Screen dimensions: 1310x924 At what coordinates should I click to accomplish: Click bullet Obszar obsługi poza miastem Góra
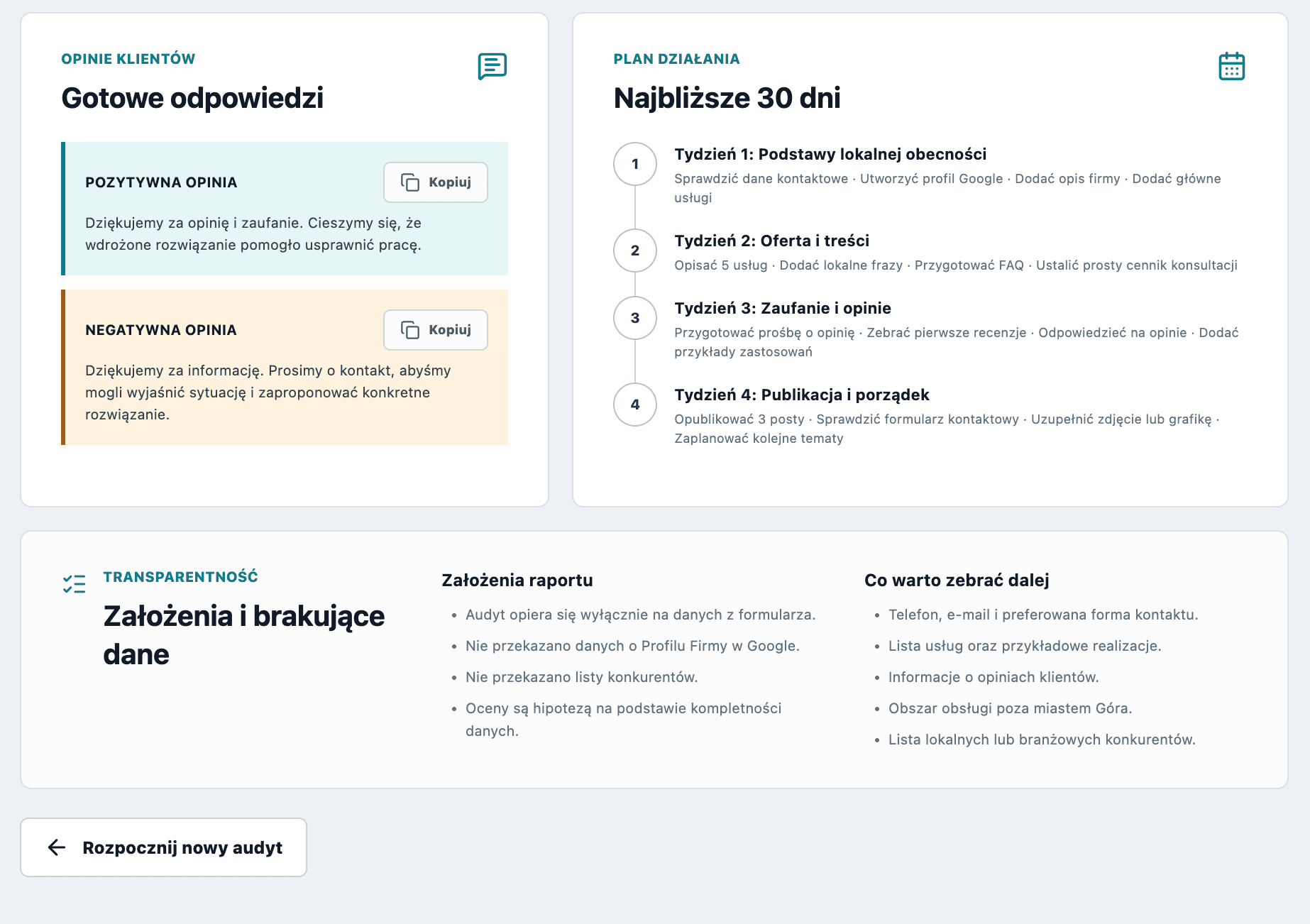tap(1010, 708)
